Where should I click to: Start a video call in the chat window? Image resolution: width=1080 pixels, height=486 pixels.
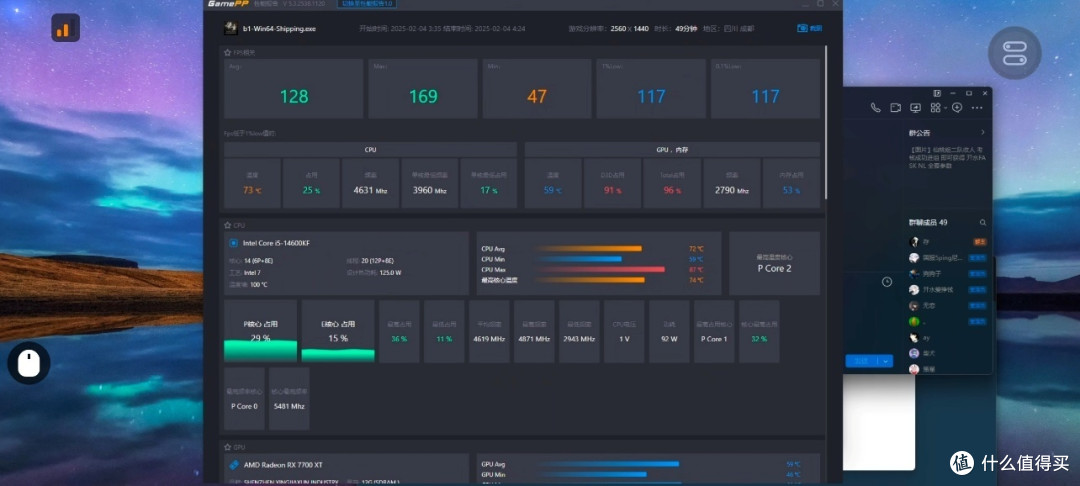[x=895, y=107]
